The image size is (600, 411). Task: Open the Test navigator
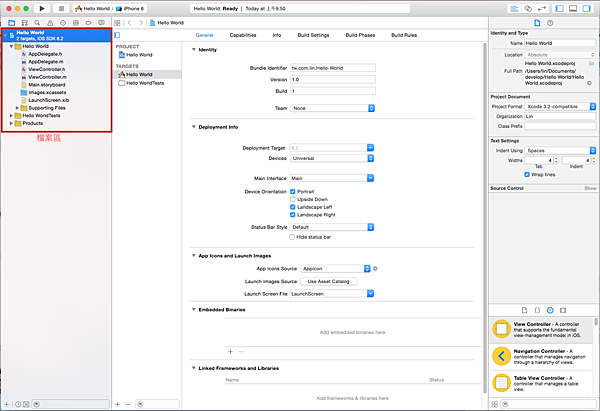pos(63,23)
